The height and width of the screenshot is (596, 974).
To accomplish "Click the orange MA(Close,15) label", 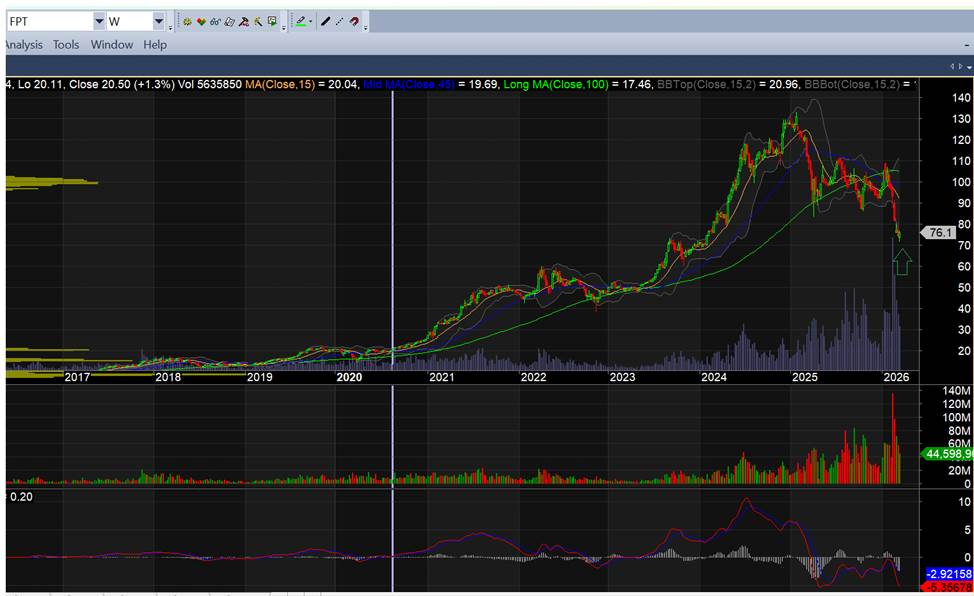I will point(280,84).
